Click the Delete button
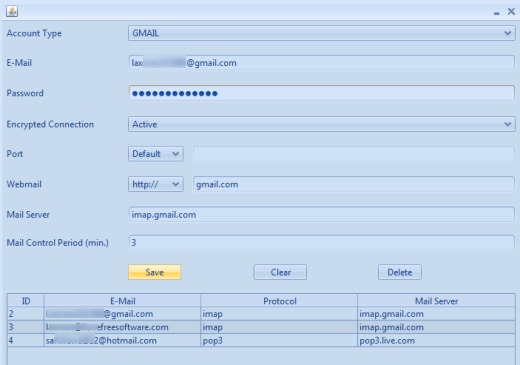Viewport: 520px width, 365px height. pyautogui.click(x=400, y=272)
